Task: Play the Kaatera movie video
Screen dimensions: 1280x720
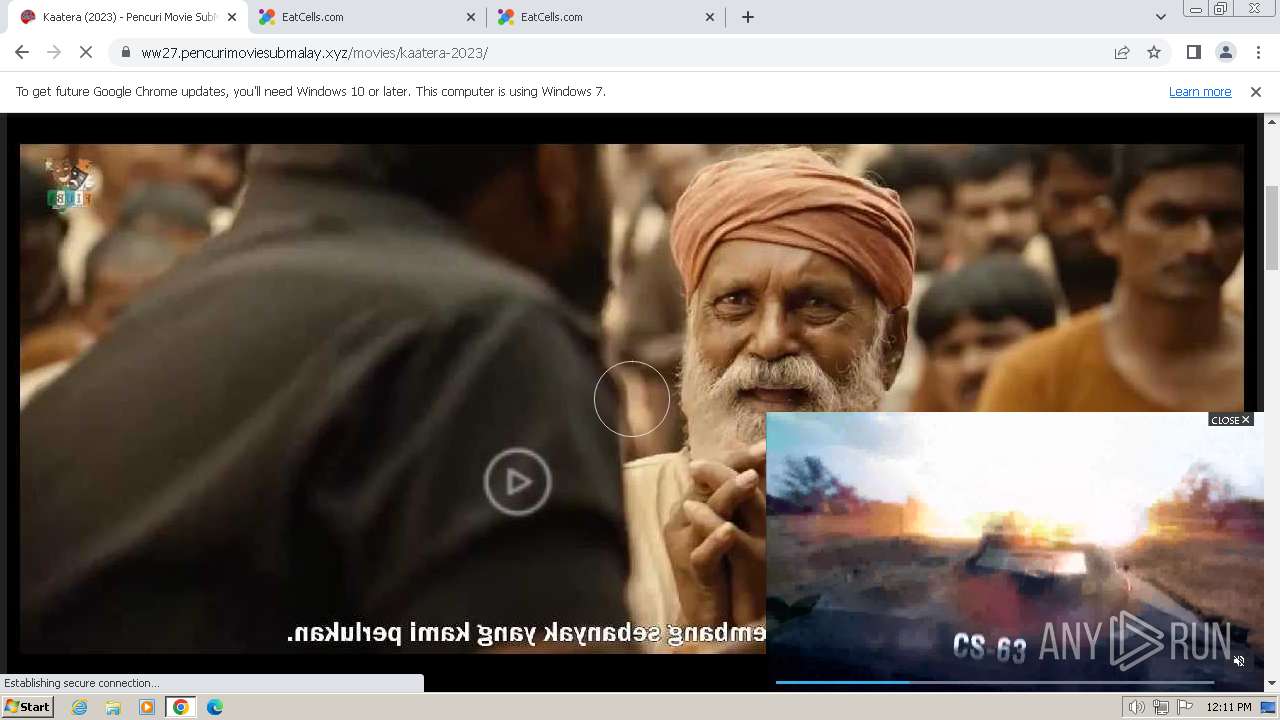Action: (x=517, y=482)
